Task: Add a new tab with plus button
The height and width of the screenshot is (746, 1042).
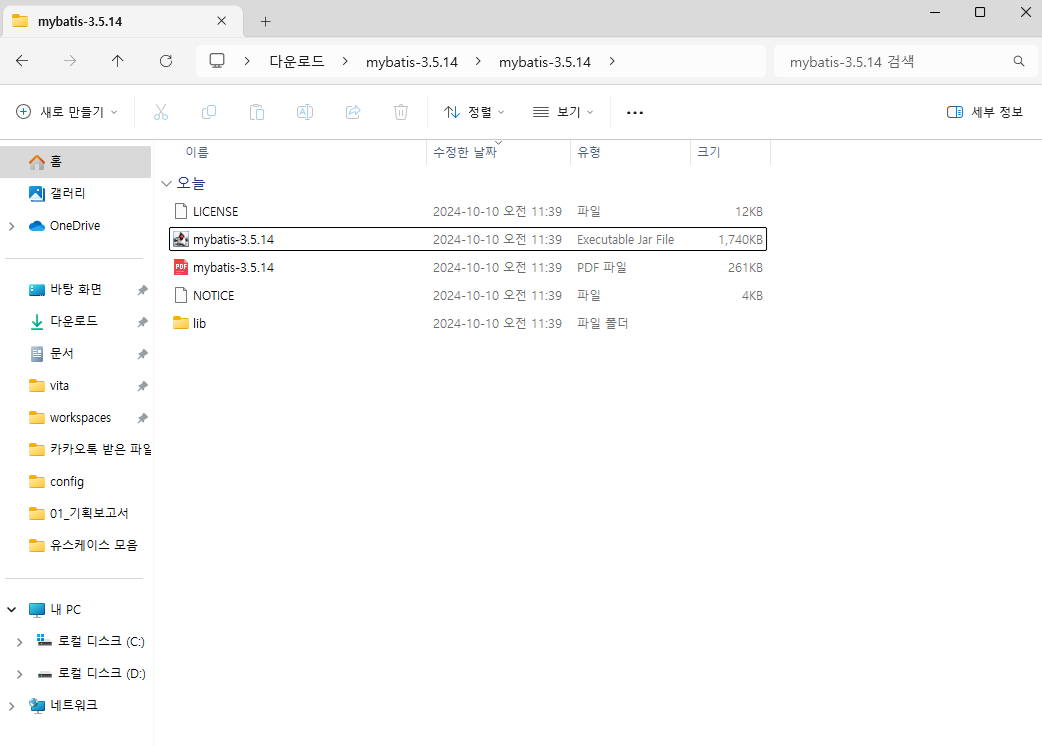Action: click(x=265, y=21)
